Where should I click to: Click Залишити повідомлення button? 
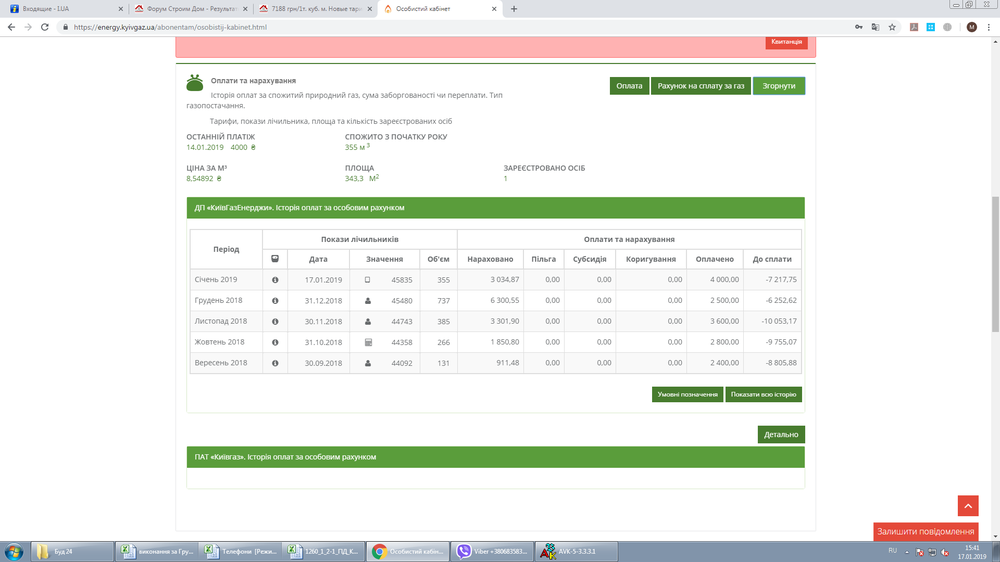[x=925, y=531]
